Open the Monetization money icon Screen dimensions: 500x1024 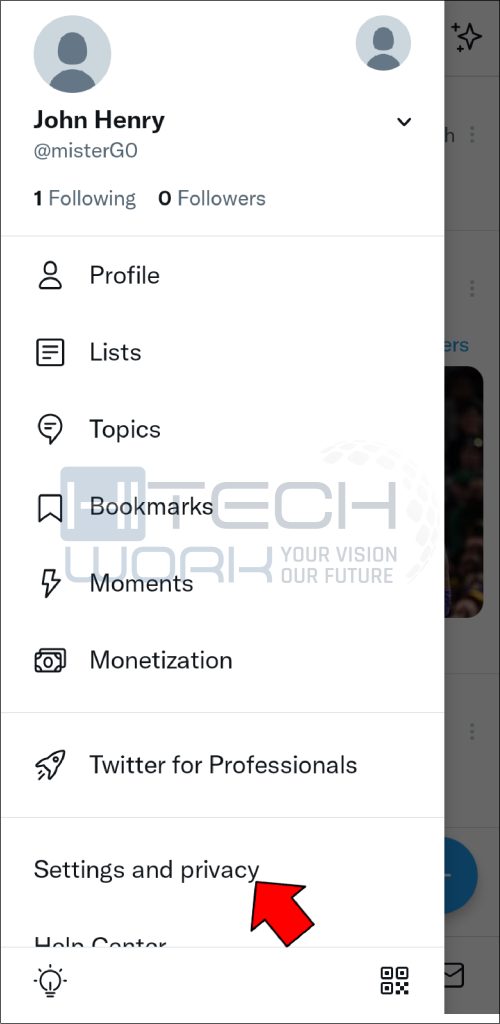(50, 660)
